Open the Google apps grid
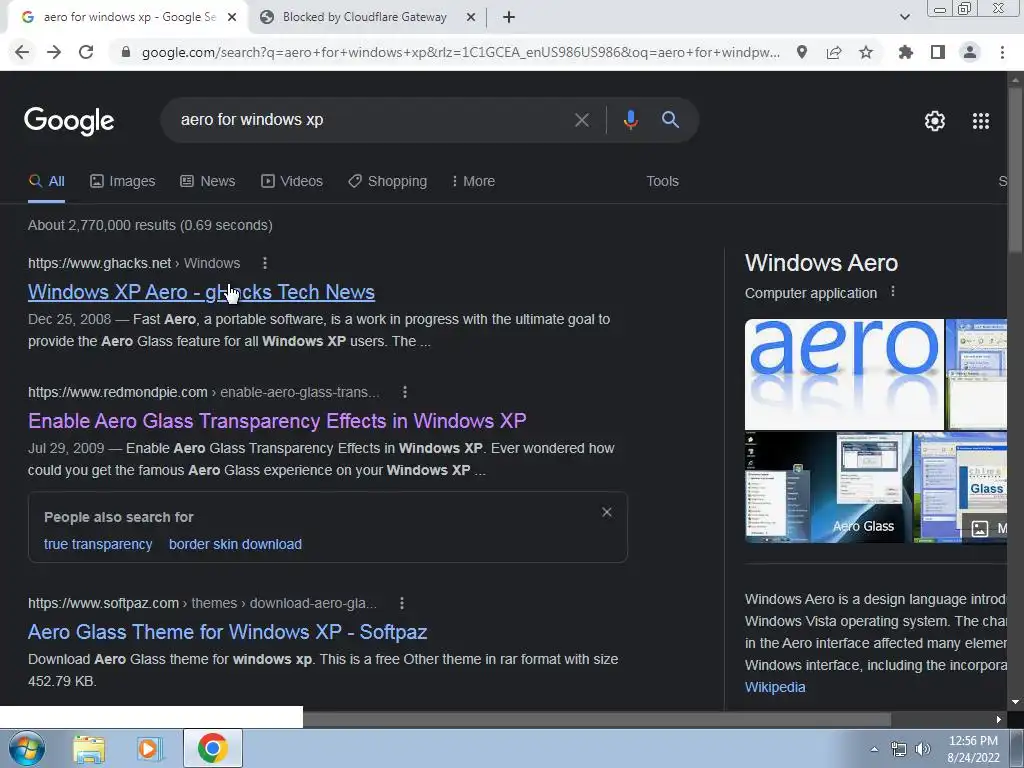 pyautogui.click(x=981, y=121)
